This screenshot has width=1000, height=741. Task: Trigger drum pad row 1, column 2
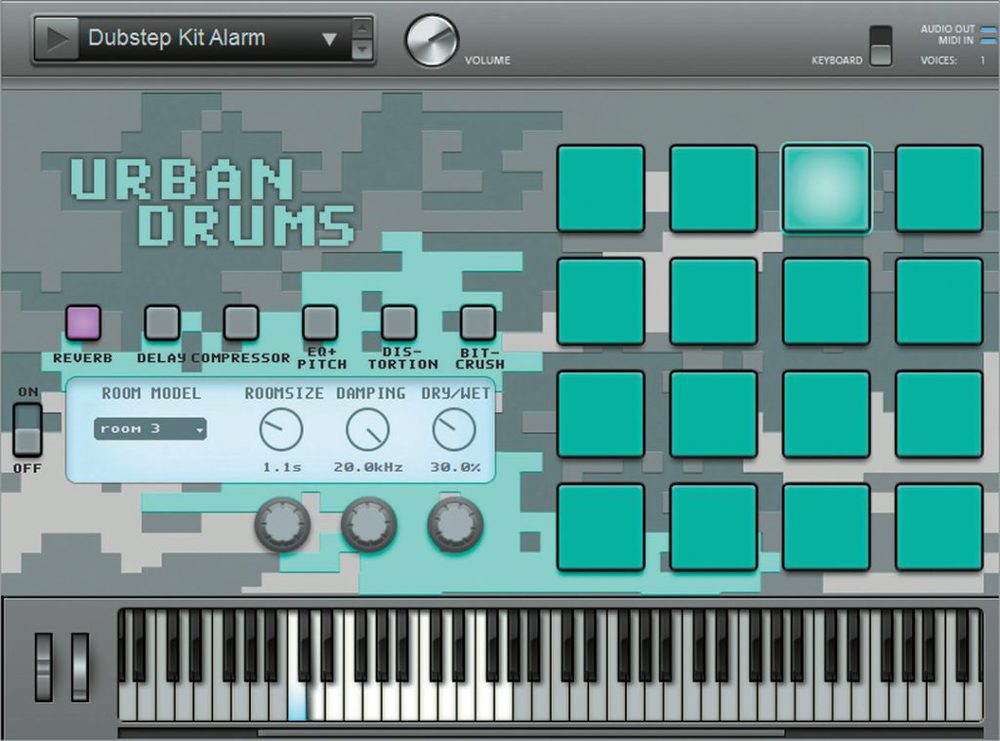click(x=714, y=189)
